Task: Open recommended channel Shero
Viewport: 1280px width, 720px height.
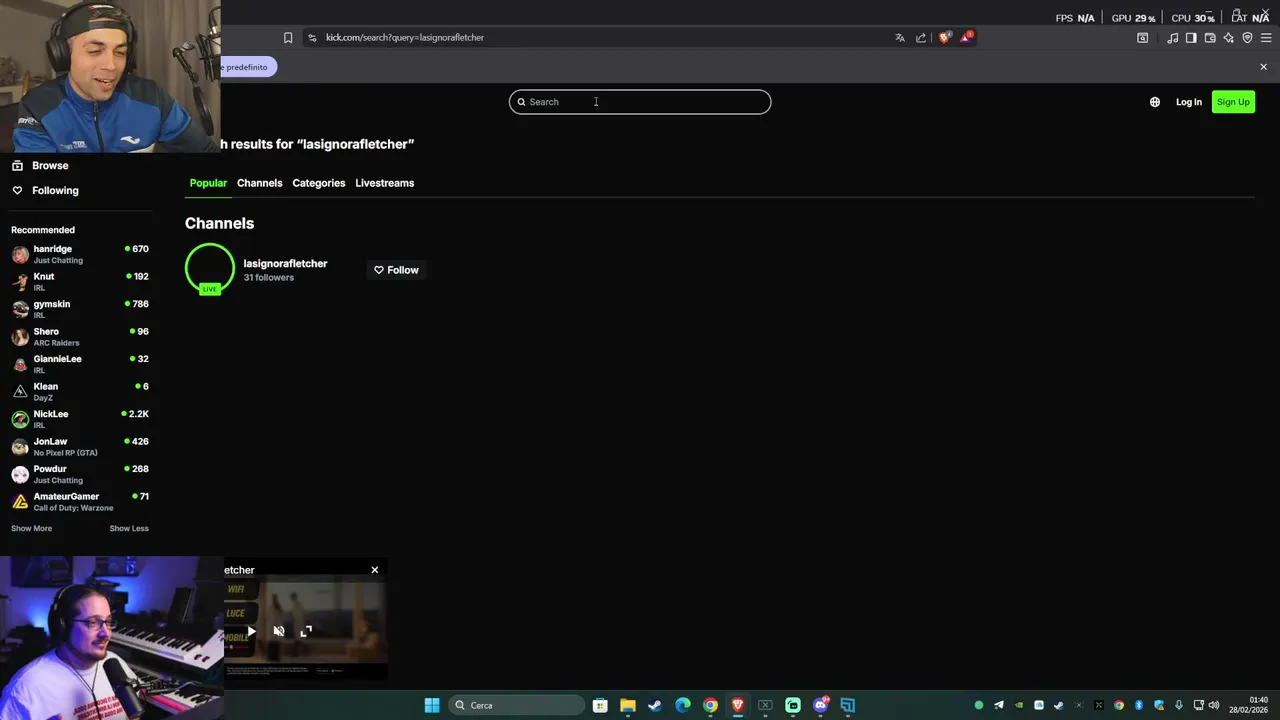Action: (x=80, y=337)
